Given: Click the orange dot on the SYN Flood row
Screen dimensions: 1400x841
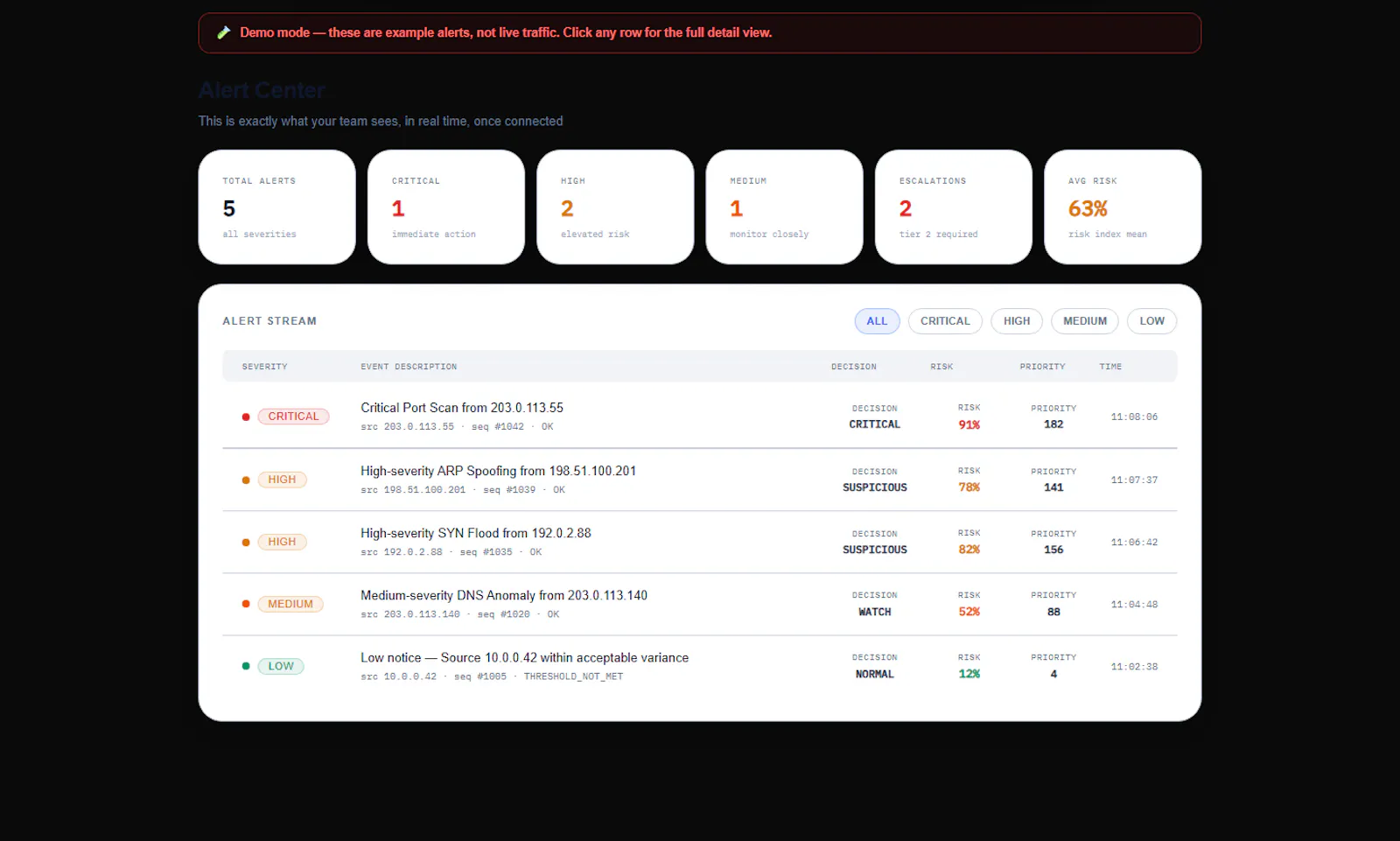Looking at the screenshot, I should (x=246, y=542).
